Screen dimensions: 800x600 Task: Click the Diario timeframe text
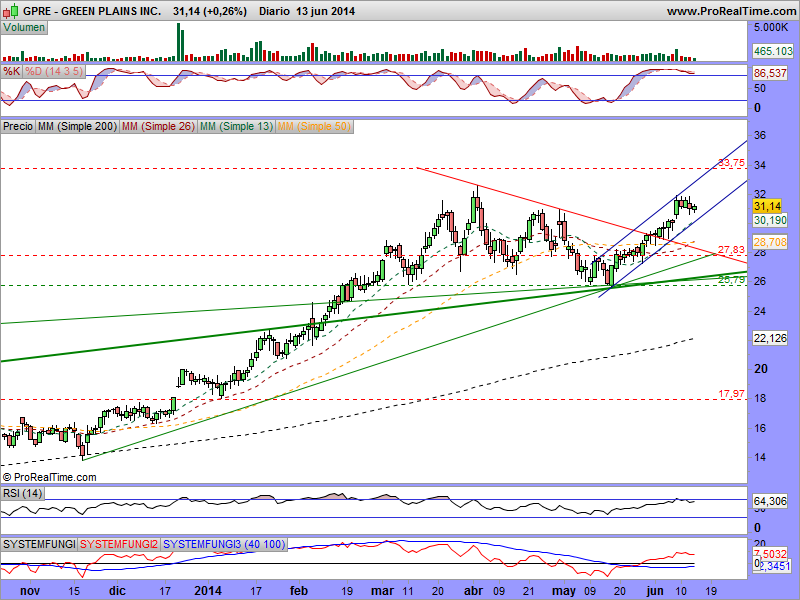(275, 11)
